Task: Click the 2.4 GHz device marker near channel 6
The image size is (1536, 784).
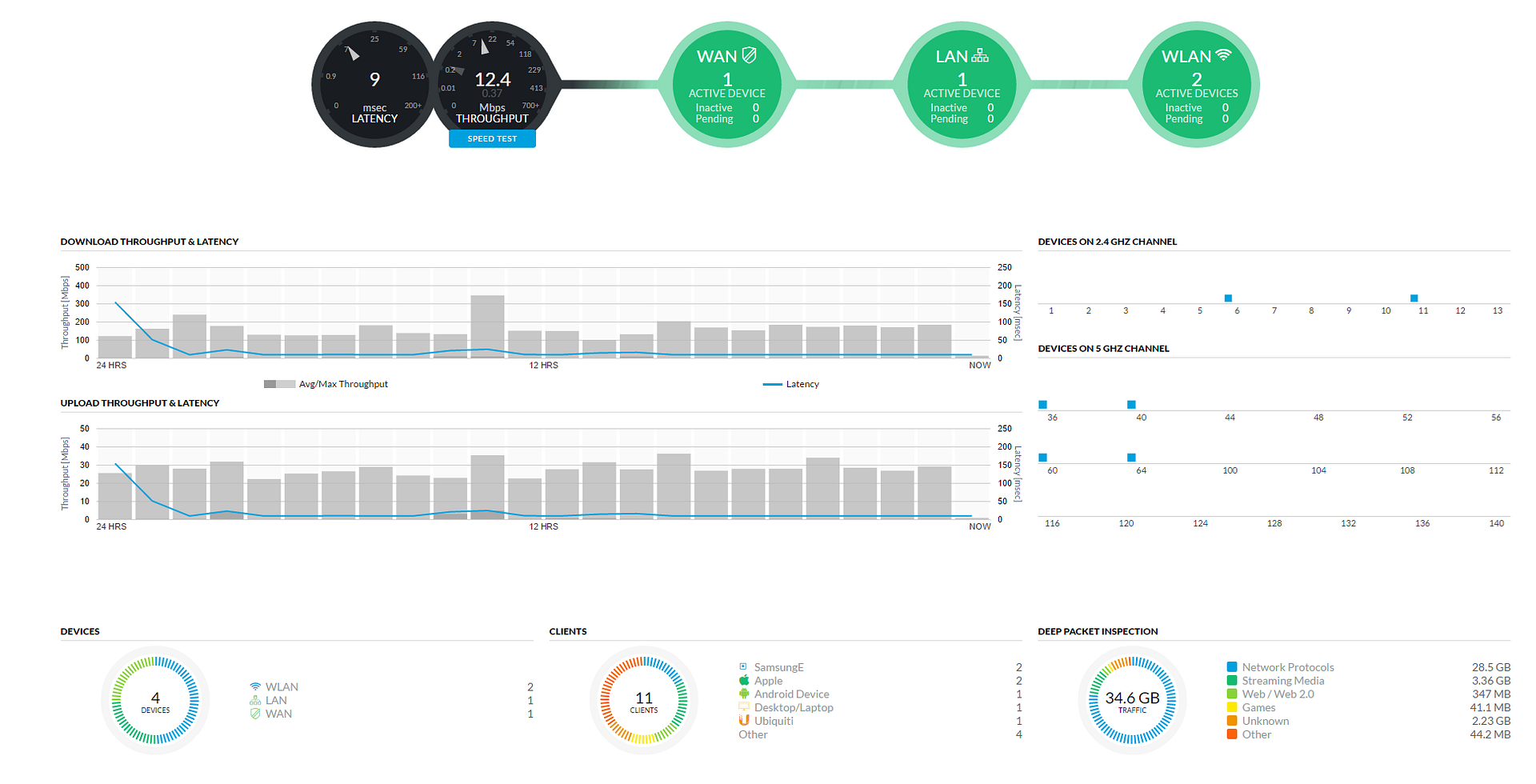Action: (1228, 298)
